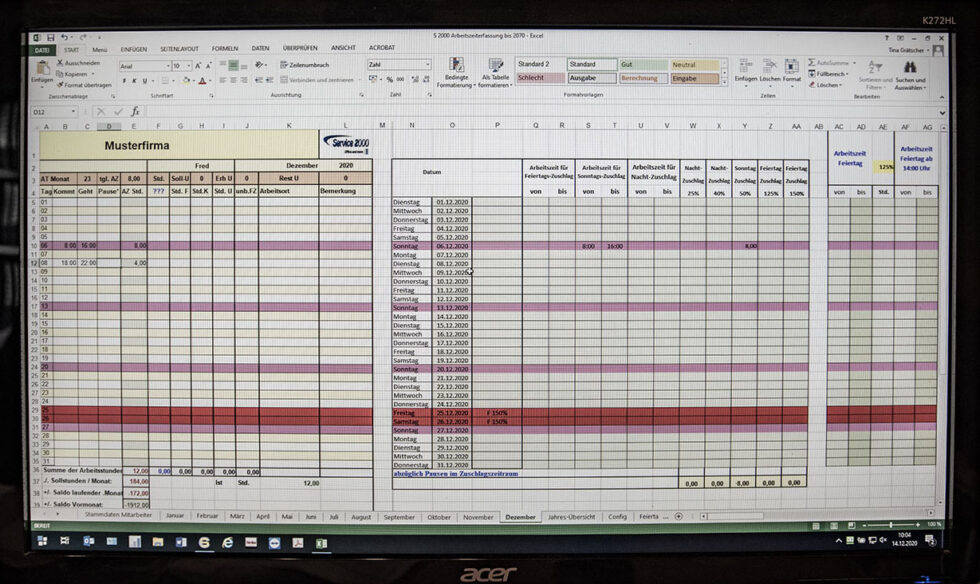The height and width of the screenshot is (584, 980).
Task: Click the Suchen und Auswählen binoculars
Action: click(909, 67)
